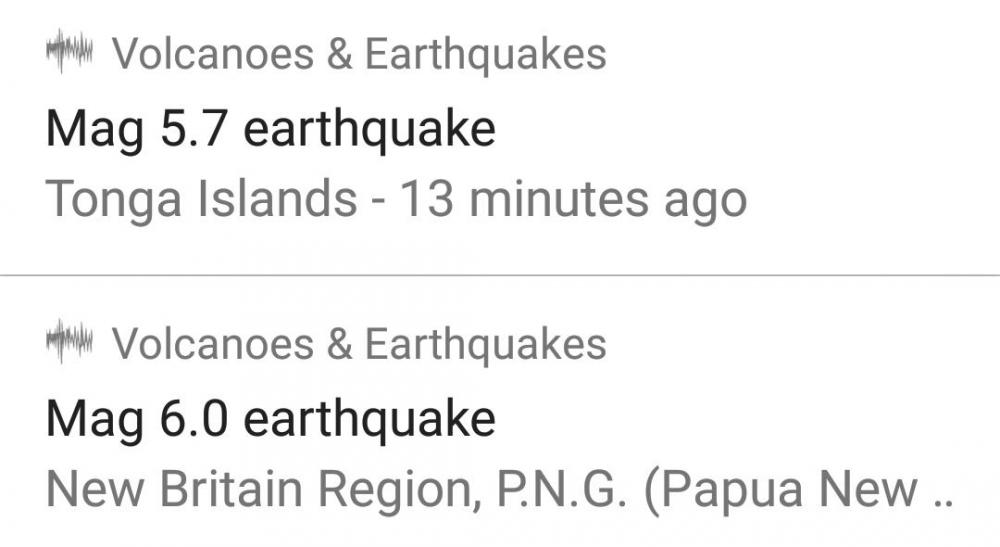Select the Tonga Islands location text
The image size is (1000, 547).
201,200
